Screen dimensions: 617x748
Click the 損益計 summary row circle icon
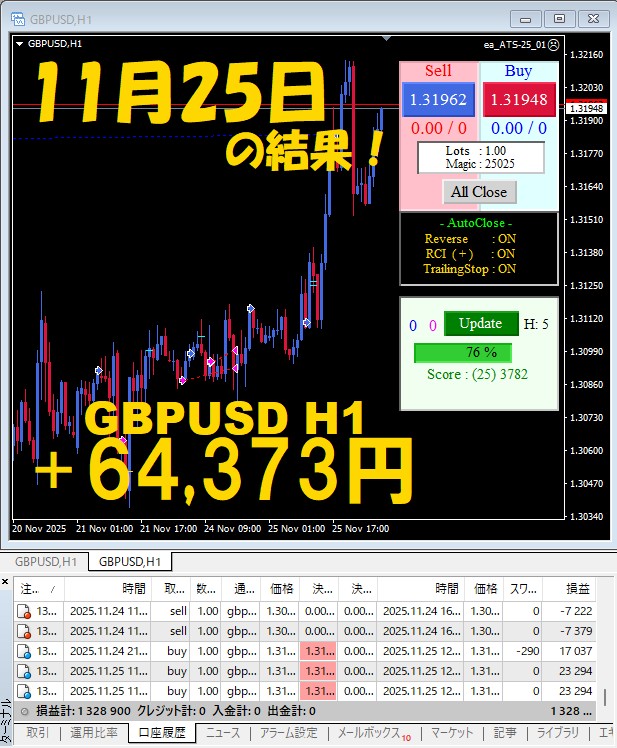coord(24,711)
